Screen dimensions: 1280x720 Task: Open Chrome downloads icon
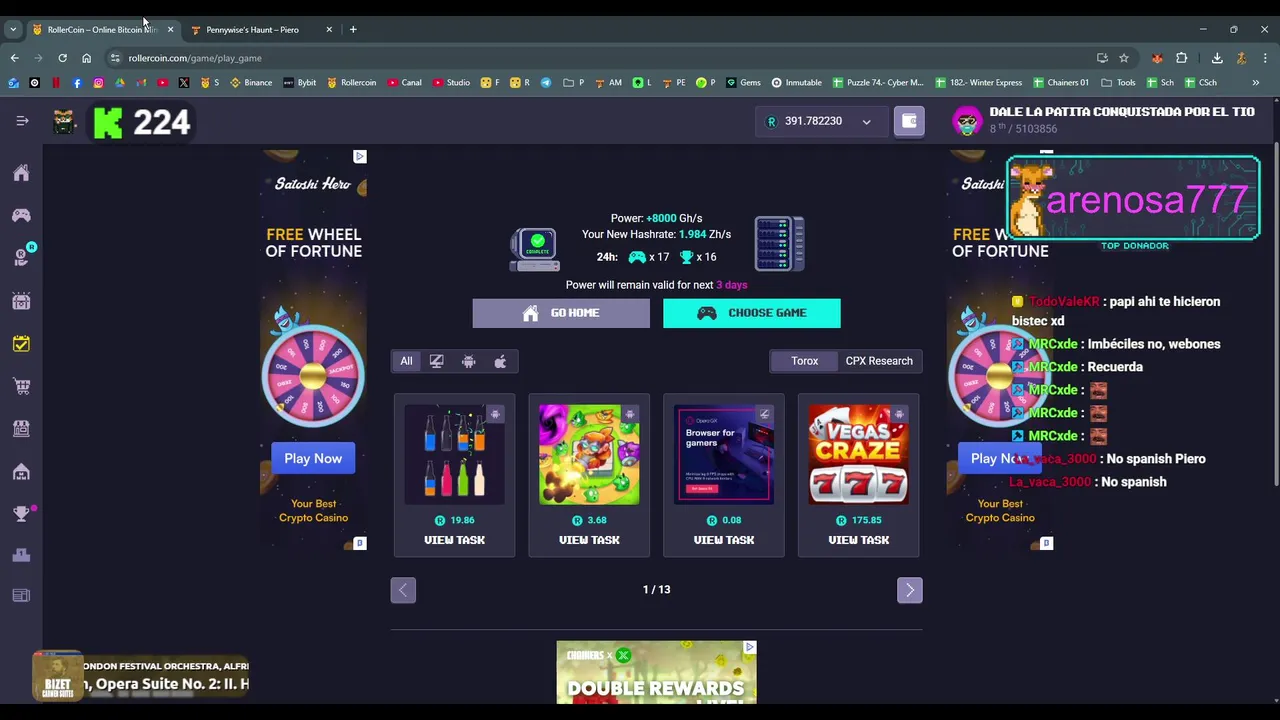[x=1217, y=58]
